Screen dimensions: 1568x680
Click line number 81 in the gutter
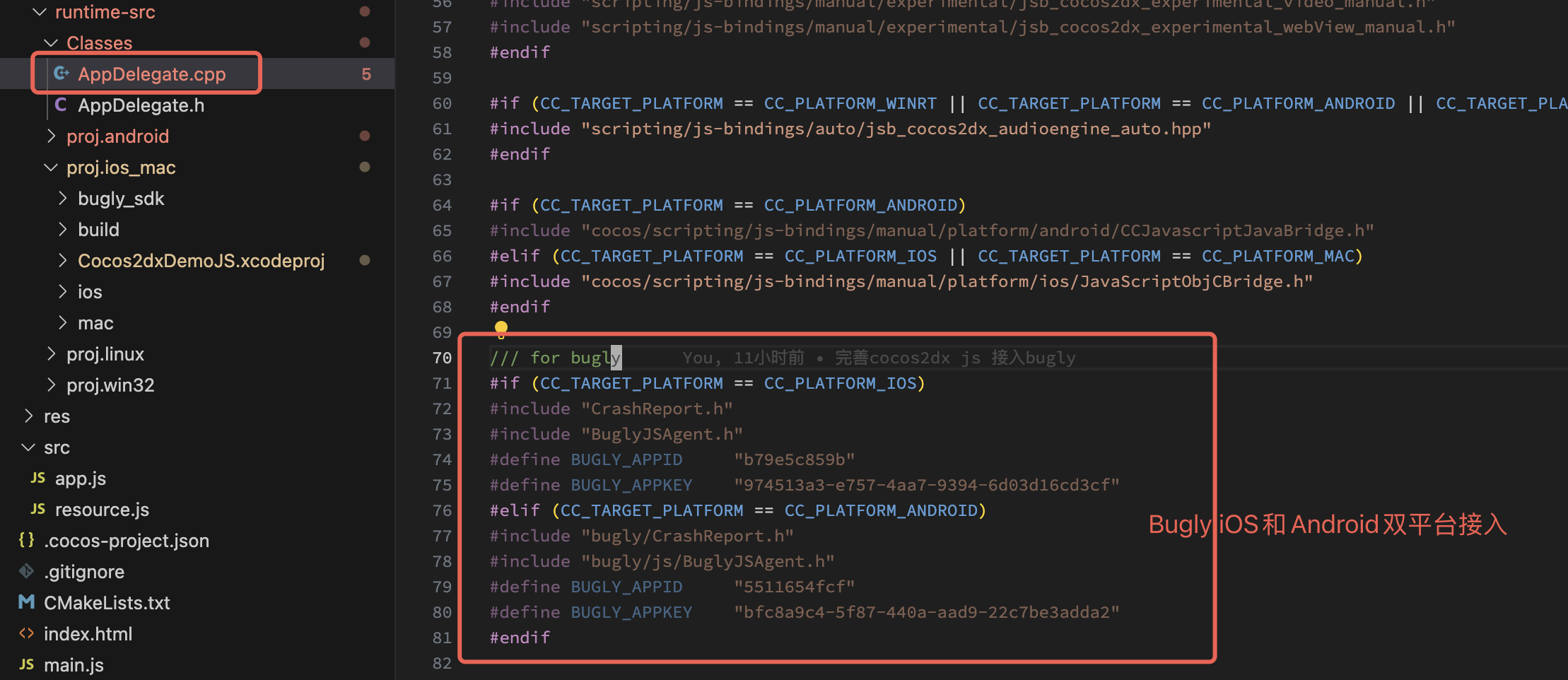[442, 638]
